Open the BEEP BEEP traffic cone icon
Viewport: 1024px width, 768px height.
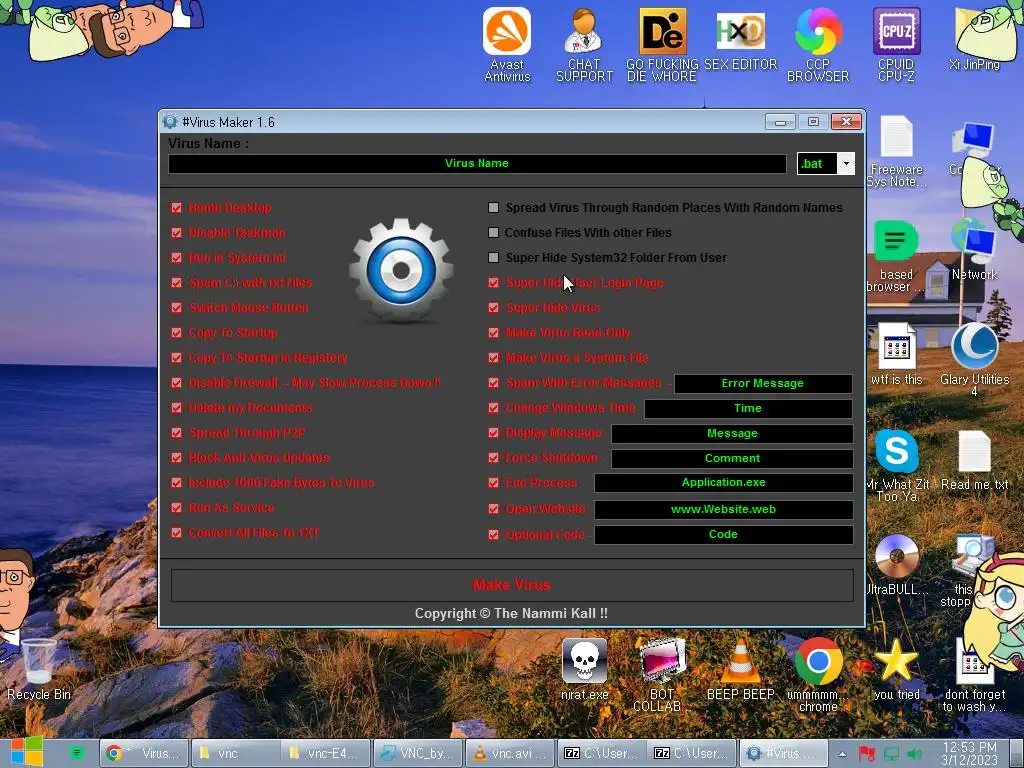pos(740,669)
